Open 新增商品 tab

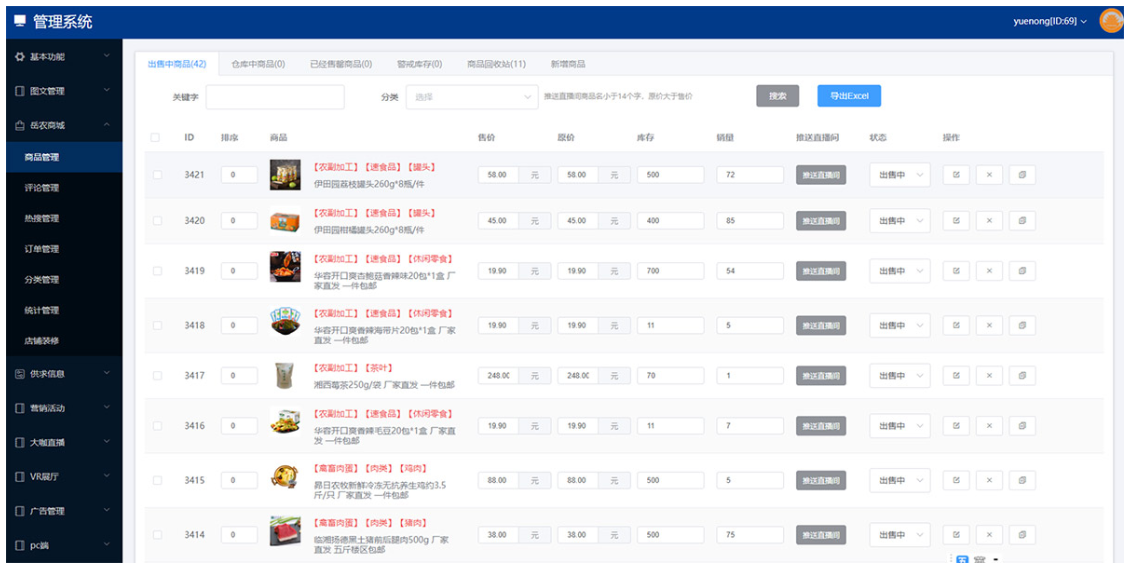point(567,64)
